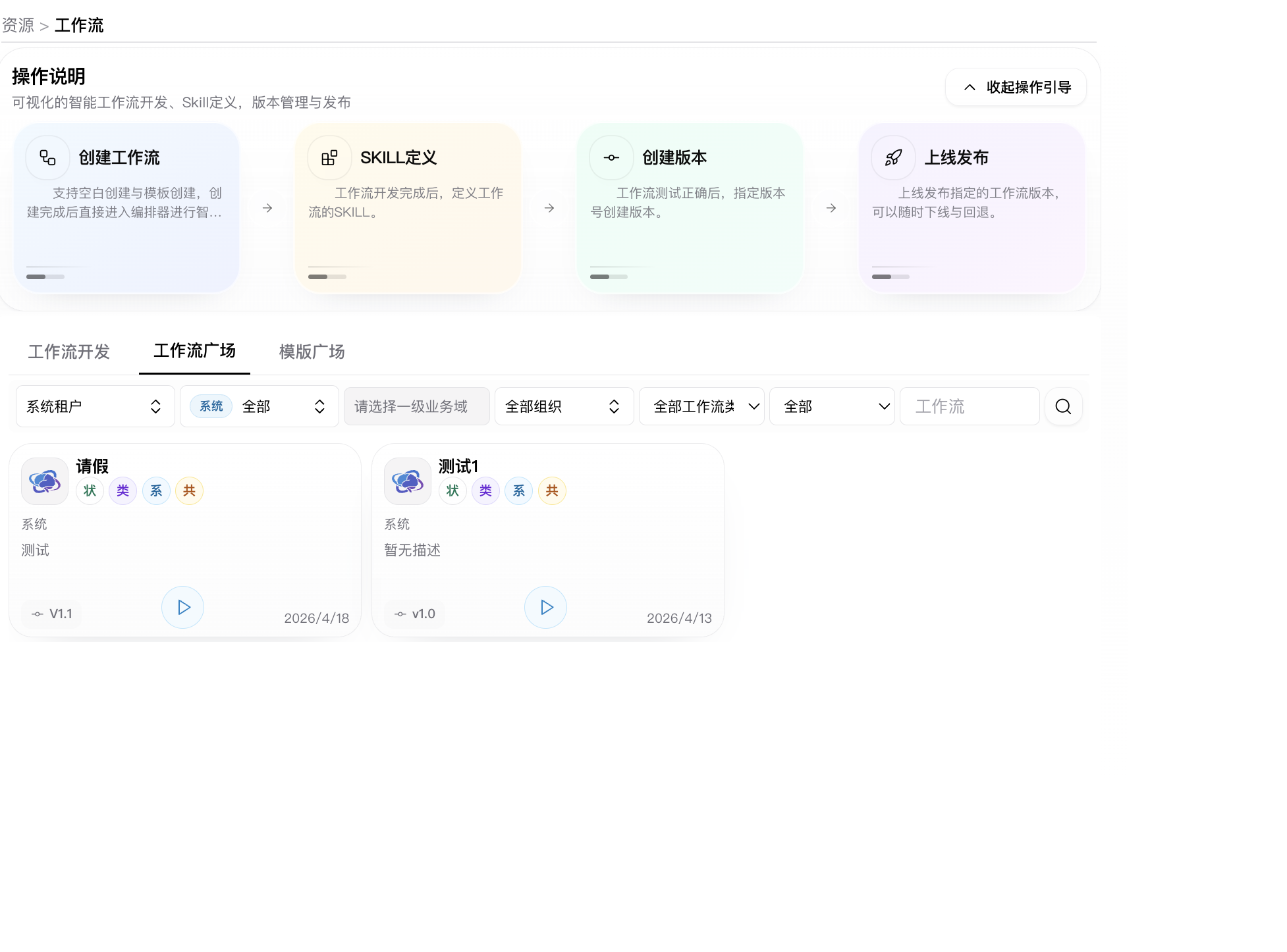Open the rightmost 全部 dropdown
Screen dimensions: 1287x952
click(x=832, y=406)
